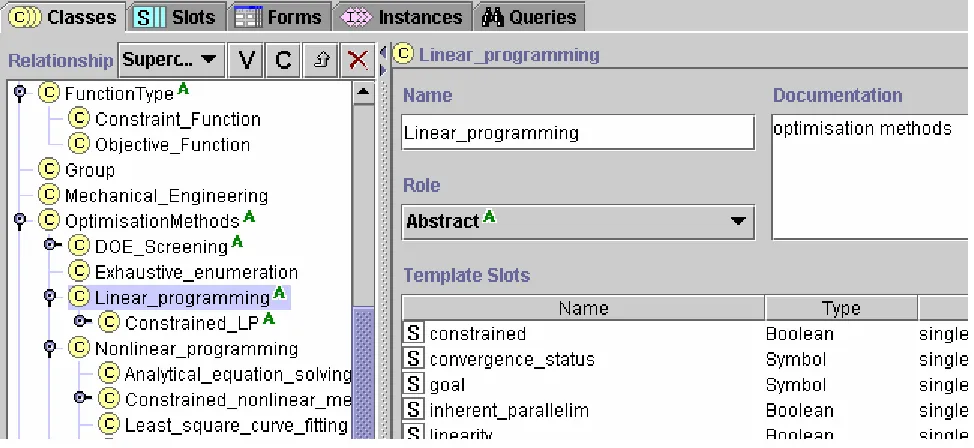The width and height of the screenshot is (974, 448).
Task: Select the Least_square_curve_fitting class
Action: (237, 425)
